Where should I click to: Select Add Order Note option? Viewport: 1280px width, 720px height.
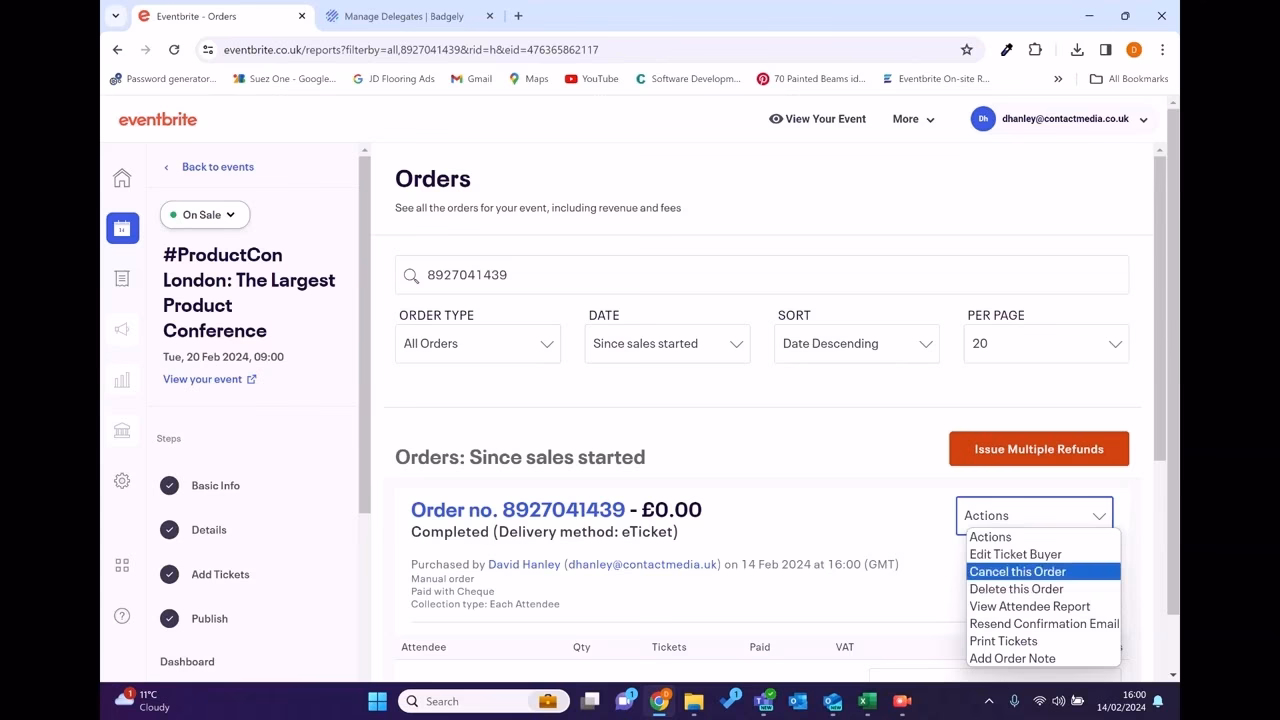click(x=1043, y=658)
